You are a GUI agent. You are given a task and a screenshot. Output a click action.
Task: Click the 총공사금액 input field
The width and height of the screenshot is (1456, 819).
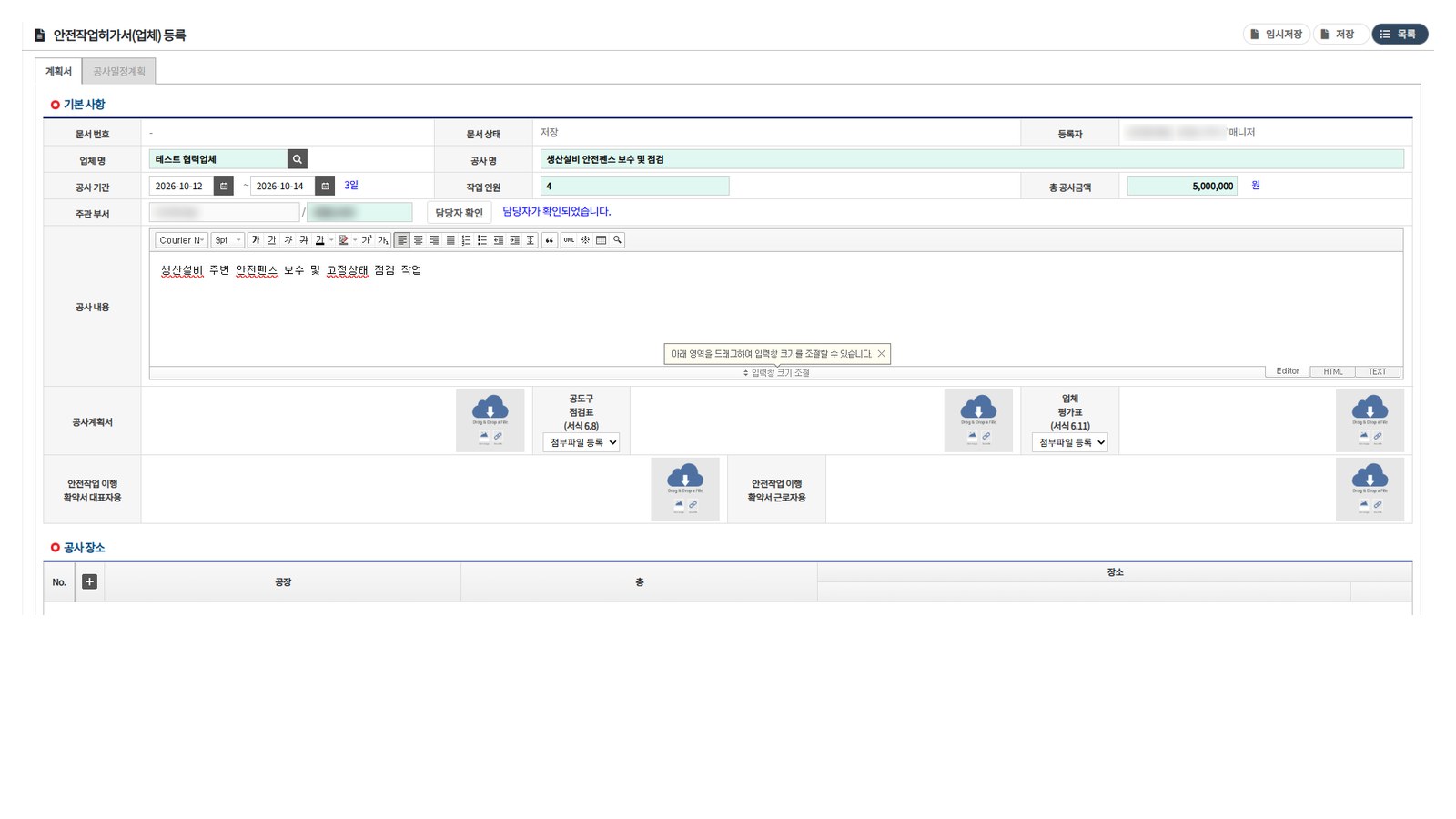(1182, 186)
